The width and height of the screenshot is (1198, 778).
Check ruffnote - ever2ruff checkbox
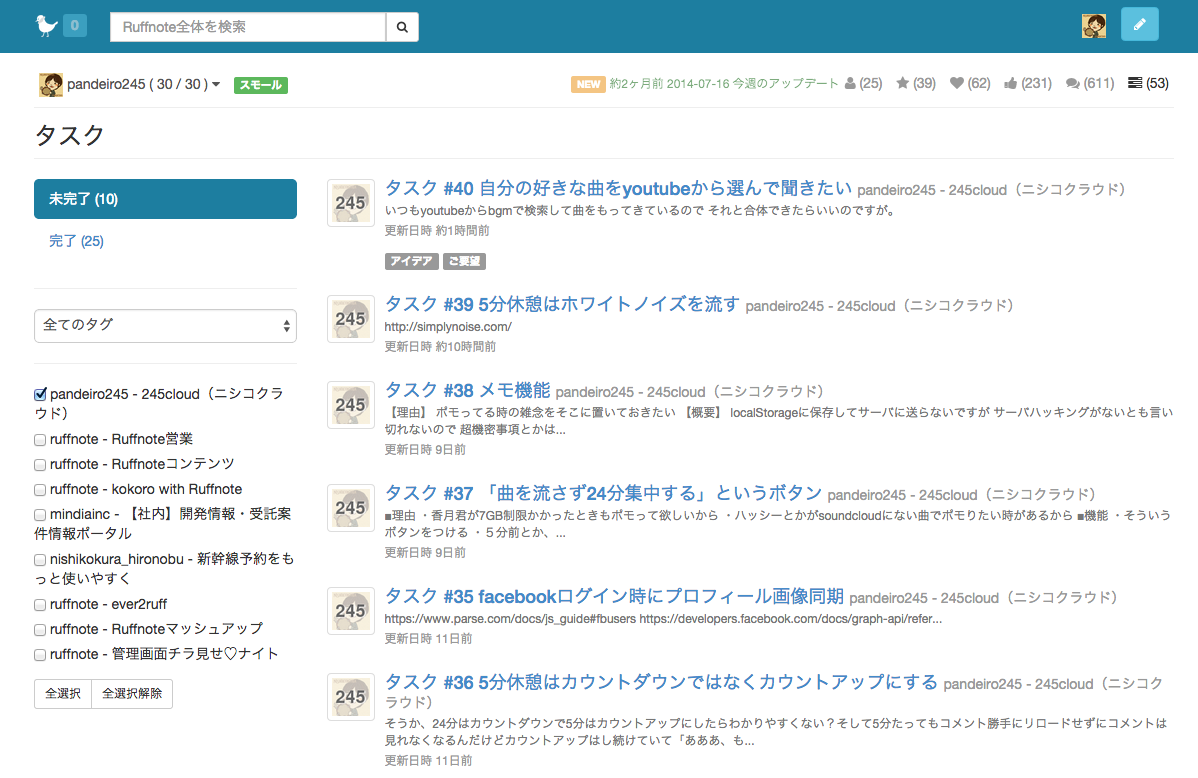tap(40, 605)
